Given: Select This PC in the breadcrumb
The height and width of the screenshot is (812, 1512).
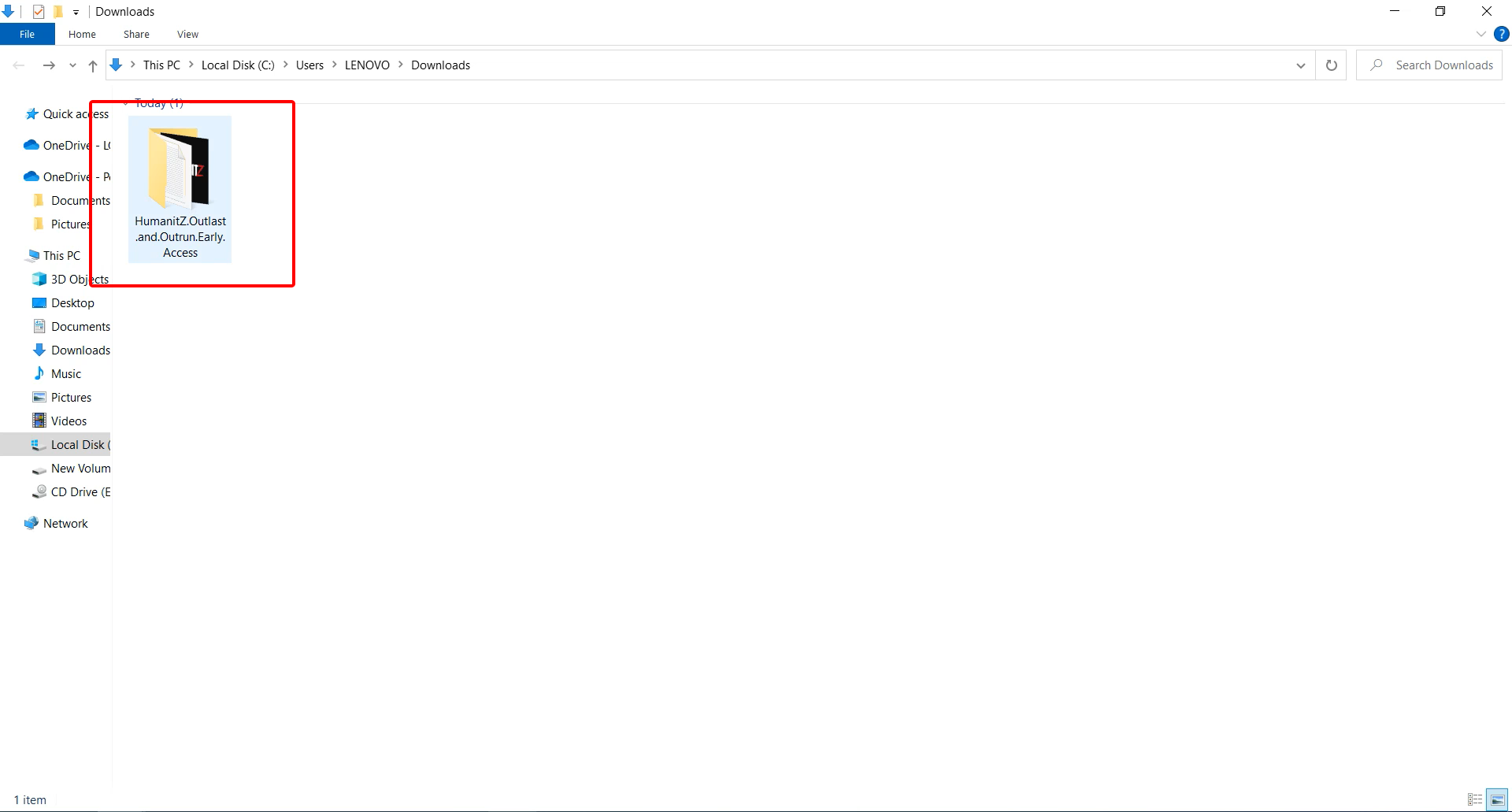Looking at the screenshot, I should [161, 65].
